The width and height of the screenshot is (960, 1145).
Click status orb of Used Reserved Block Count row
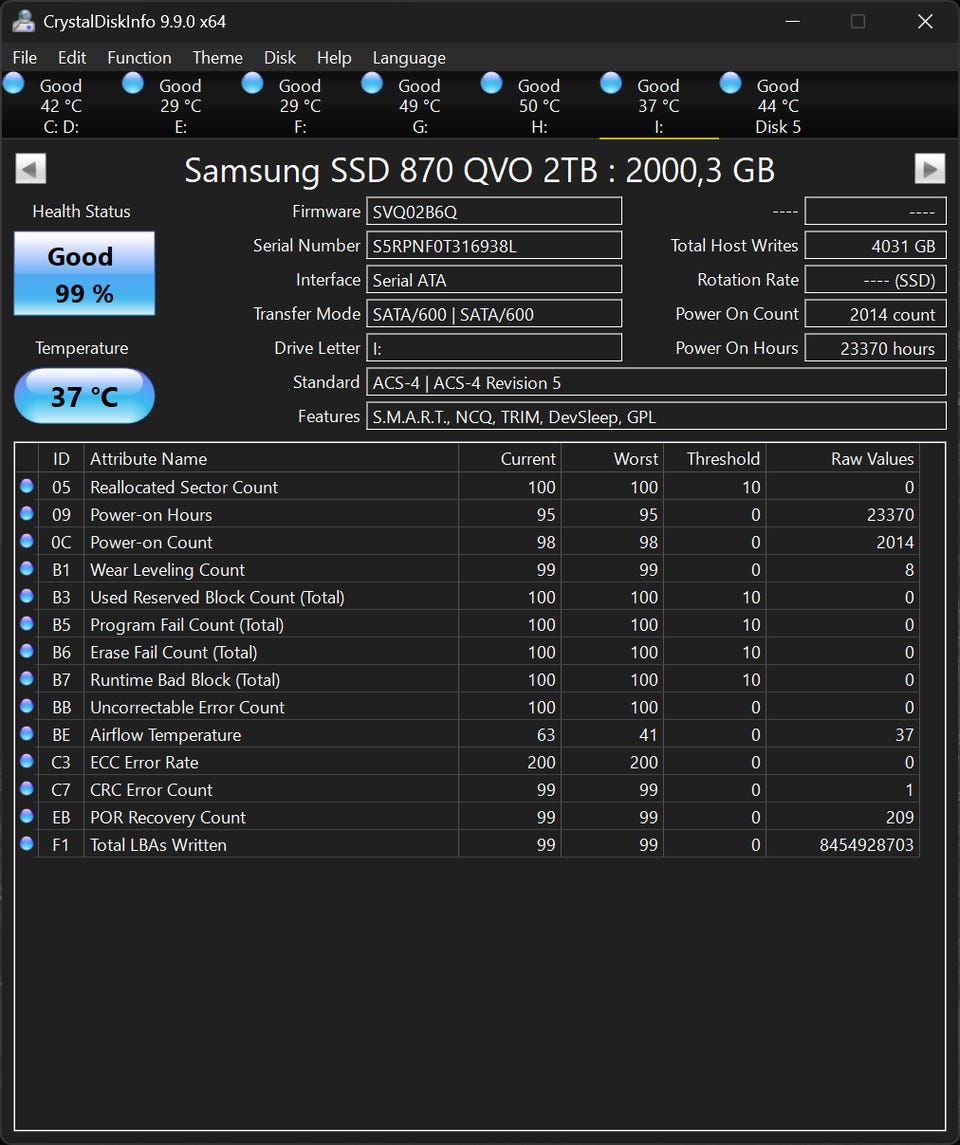(x=27, y=596)
